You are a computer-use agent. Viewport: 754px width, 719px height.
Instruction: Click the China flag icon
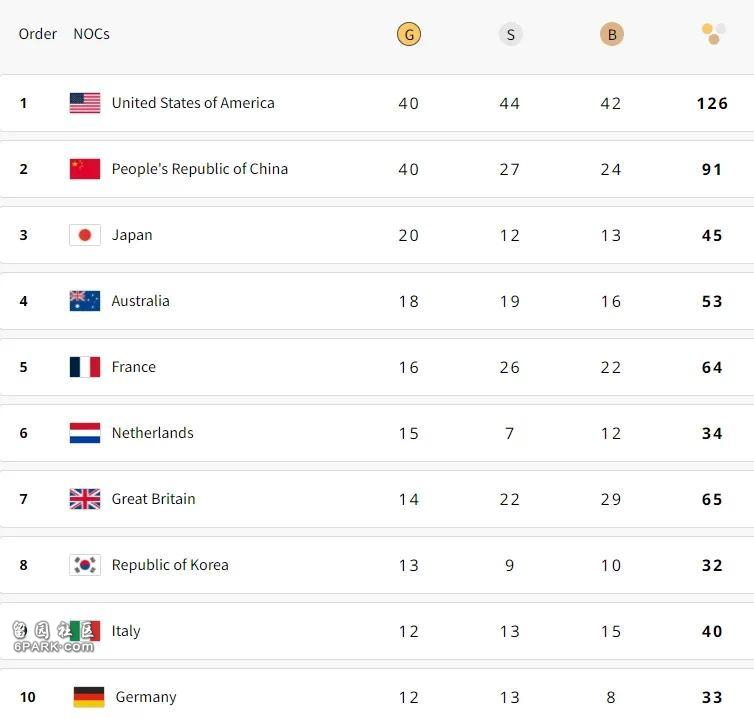click(x=85, y=169)
